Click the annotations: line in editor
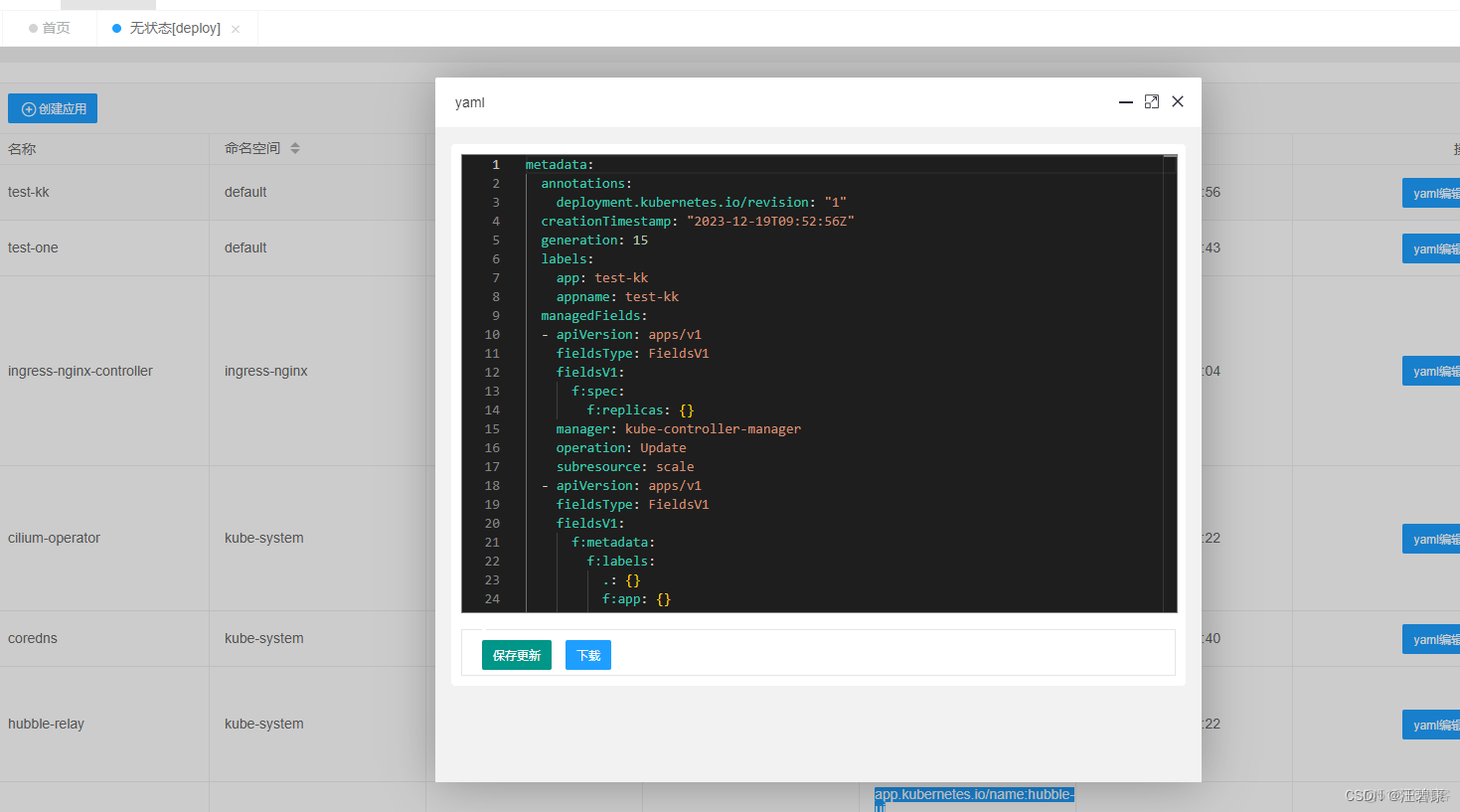Screen dimensions: 1460x812 586,183
